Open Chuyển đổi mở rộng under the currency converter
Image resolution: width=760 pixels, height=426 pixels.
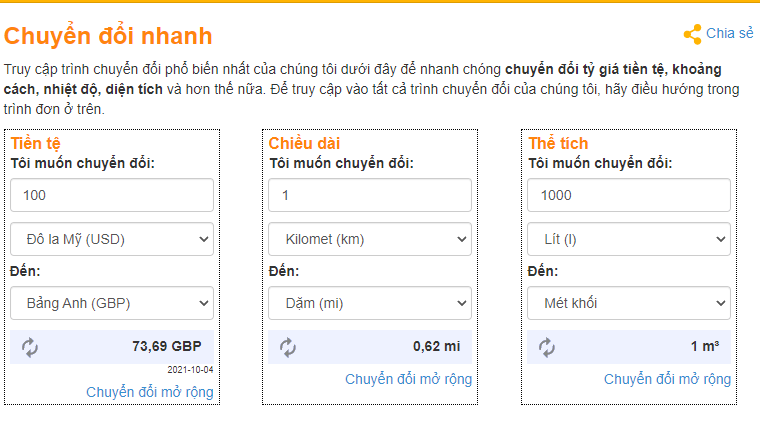point(150,392)
